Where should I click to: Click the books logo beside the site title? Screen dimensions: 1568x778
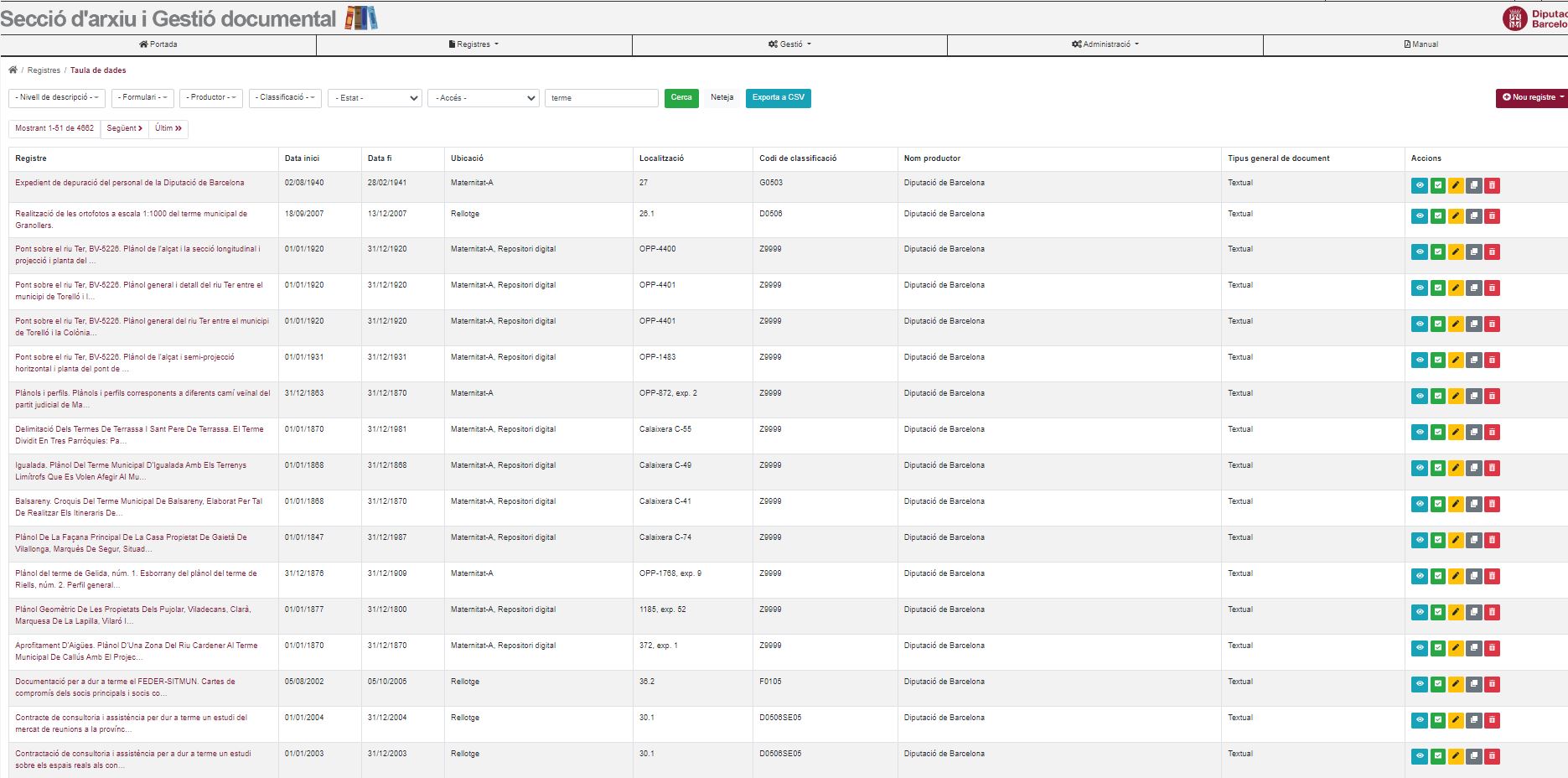[x=361, y=18]
